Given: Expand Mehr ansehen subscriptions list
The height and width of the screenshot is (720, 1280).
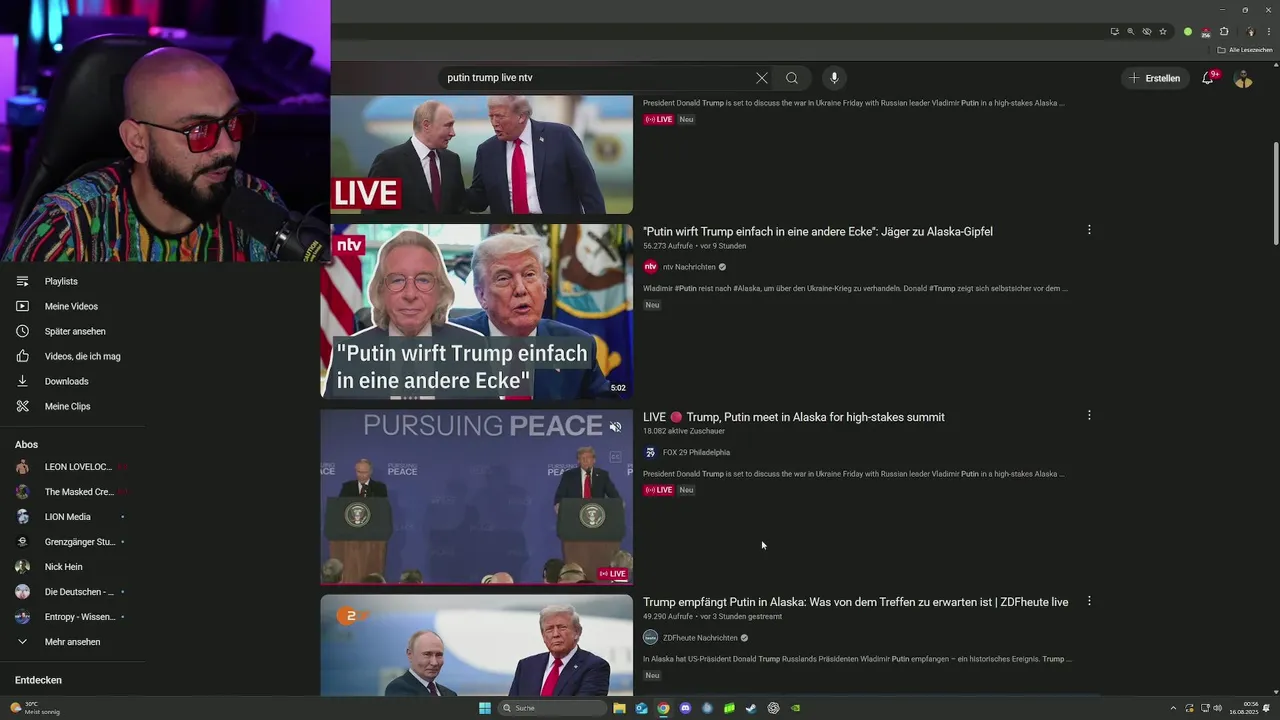Looking at the screenshot, I should tap(72, 642).
